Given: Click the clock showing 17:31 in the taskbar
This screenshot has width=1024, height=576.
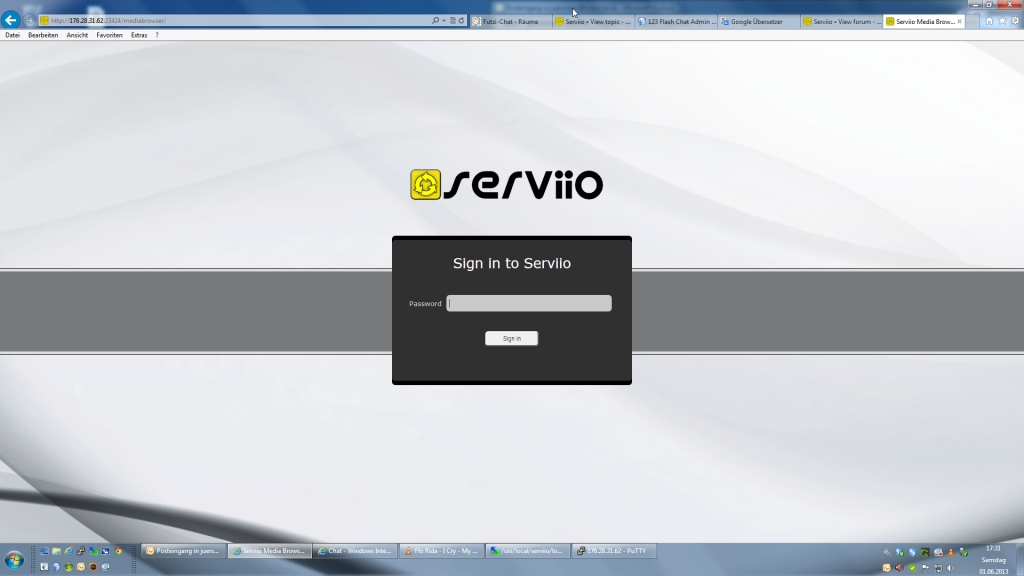Looking at the screenshot, I should [994, 548].
